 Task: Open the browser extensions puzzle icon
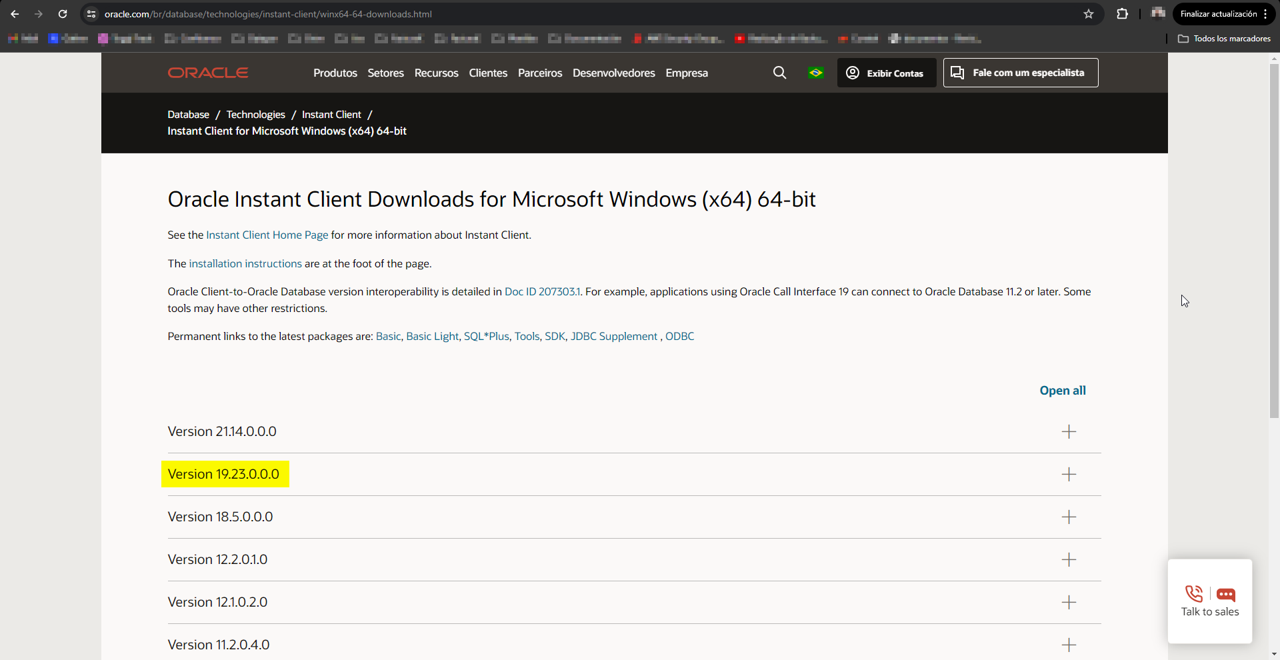point(1122,14)
